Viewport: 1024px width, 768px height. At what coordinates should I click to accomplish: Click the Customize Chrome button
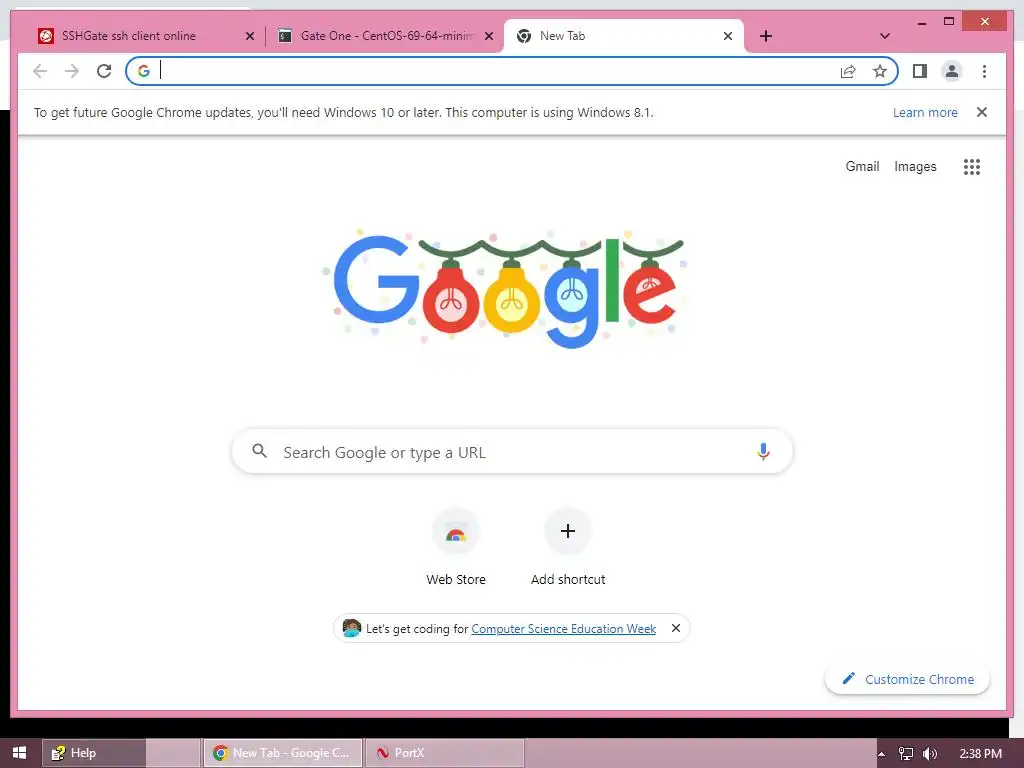pyautogui.click(x=907, y=679)
